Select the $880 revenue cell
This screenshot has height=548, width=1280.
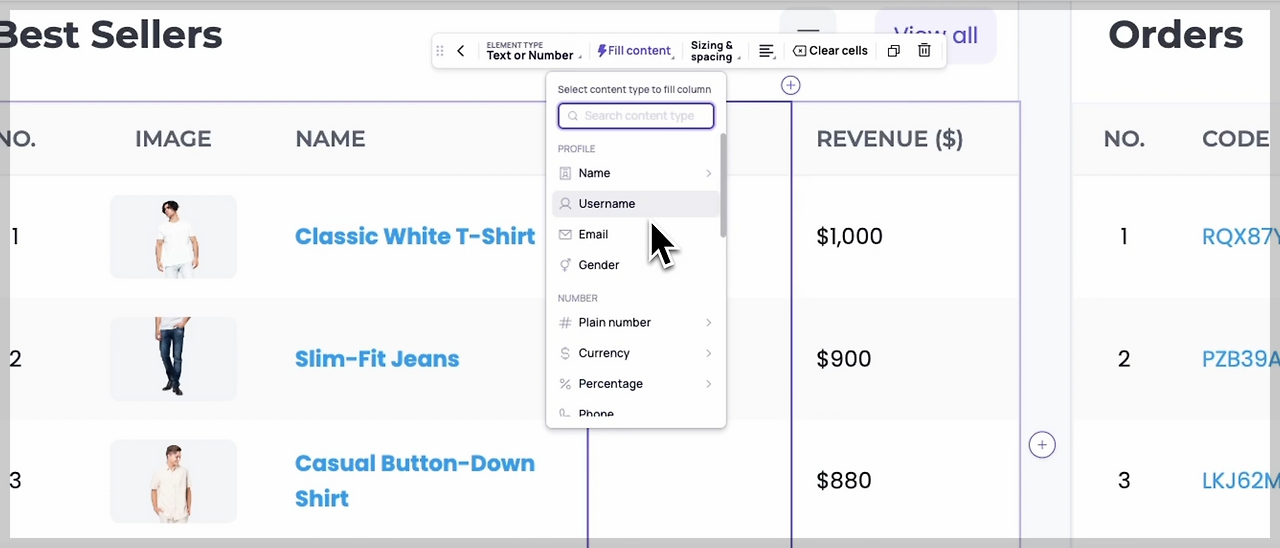[x=844, y=481]
